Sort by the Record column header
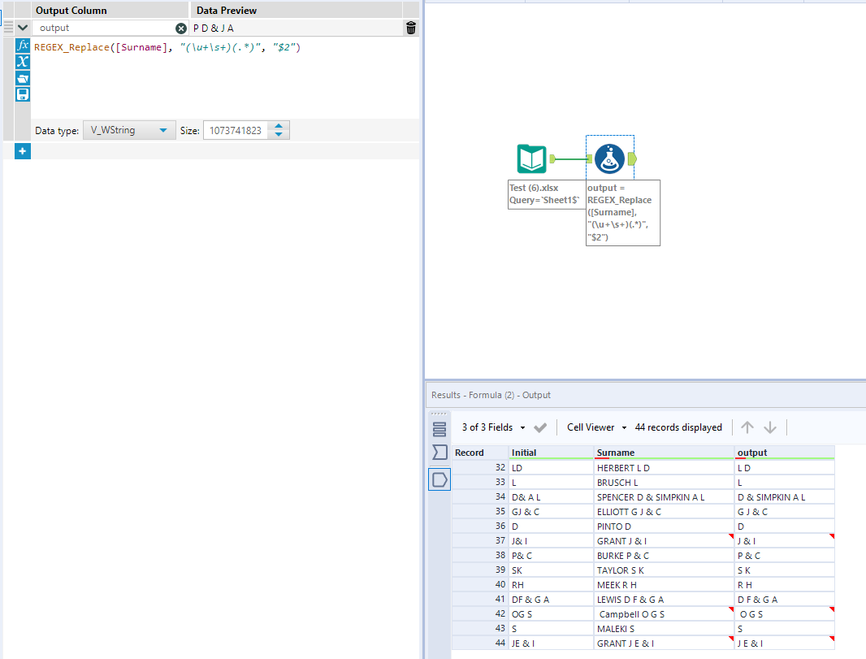This screenshot has height=659, width=866. [479, 452]
